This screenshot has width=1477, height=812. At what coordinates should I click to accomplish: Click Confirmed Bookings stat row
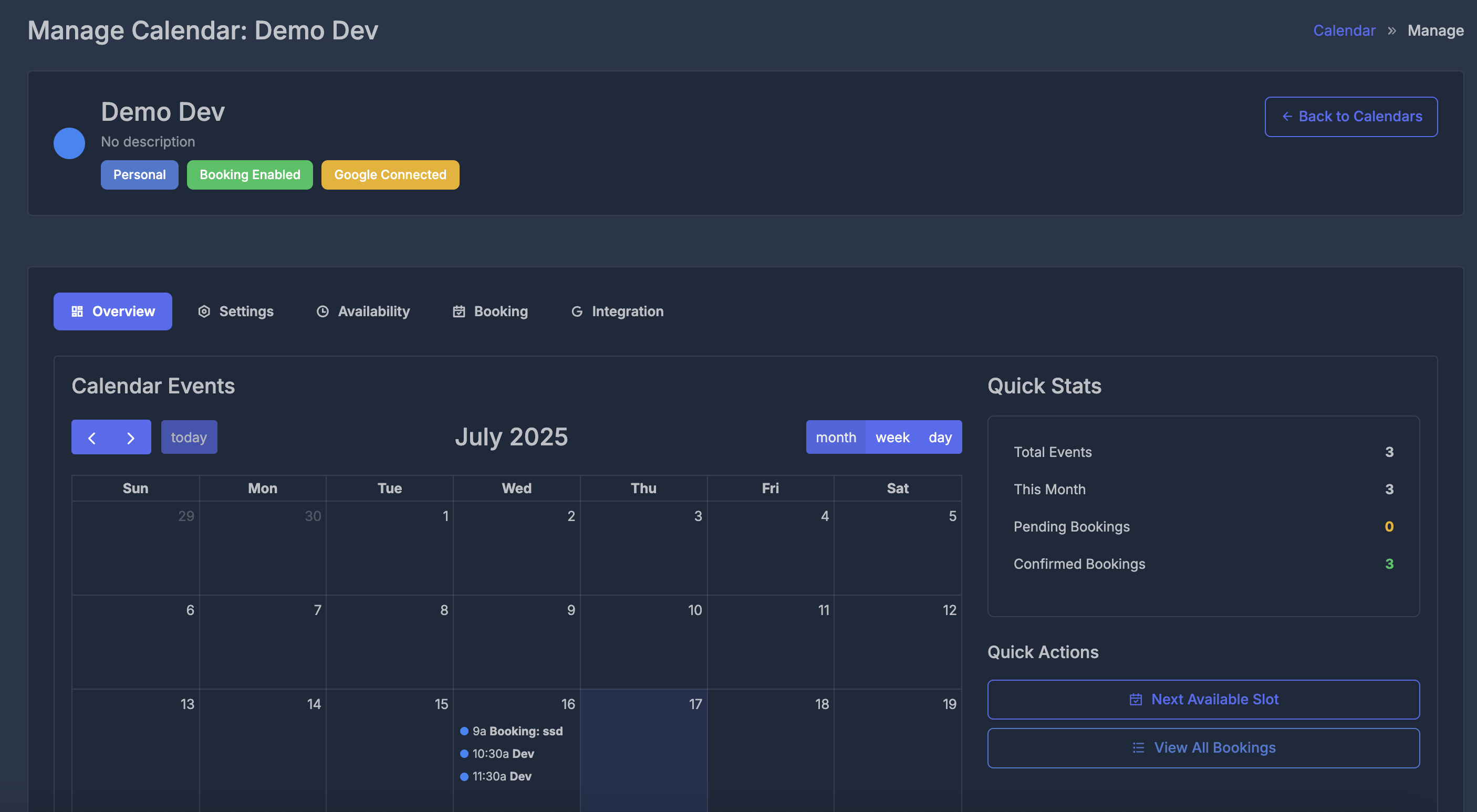click(1203, 564)
